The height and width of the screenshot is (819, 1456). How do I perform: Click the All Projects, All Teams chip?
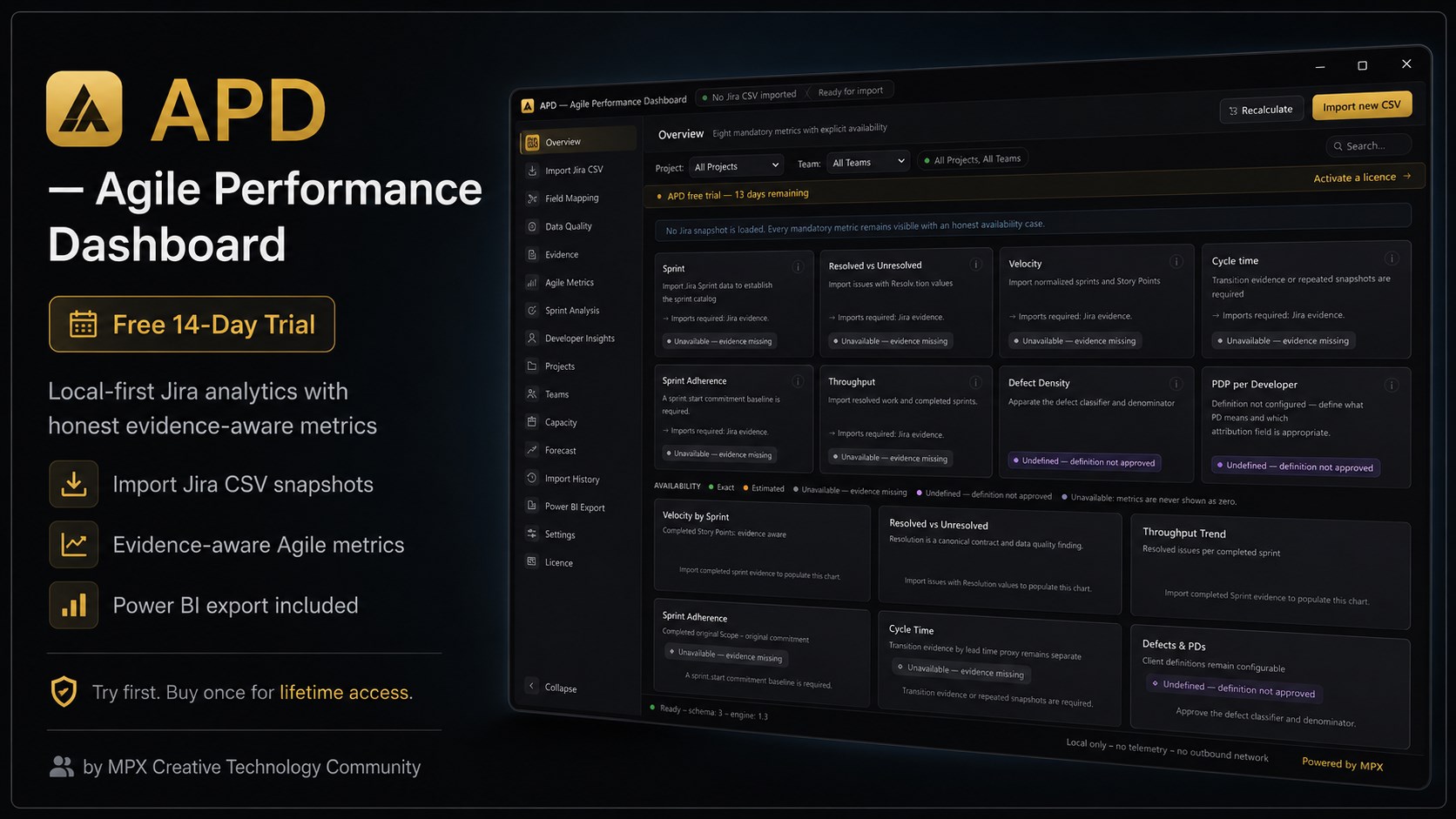(x=972, y=159)
